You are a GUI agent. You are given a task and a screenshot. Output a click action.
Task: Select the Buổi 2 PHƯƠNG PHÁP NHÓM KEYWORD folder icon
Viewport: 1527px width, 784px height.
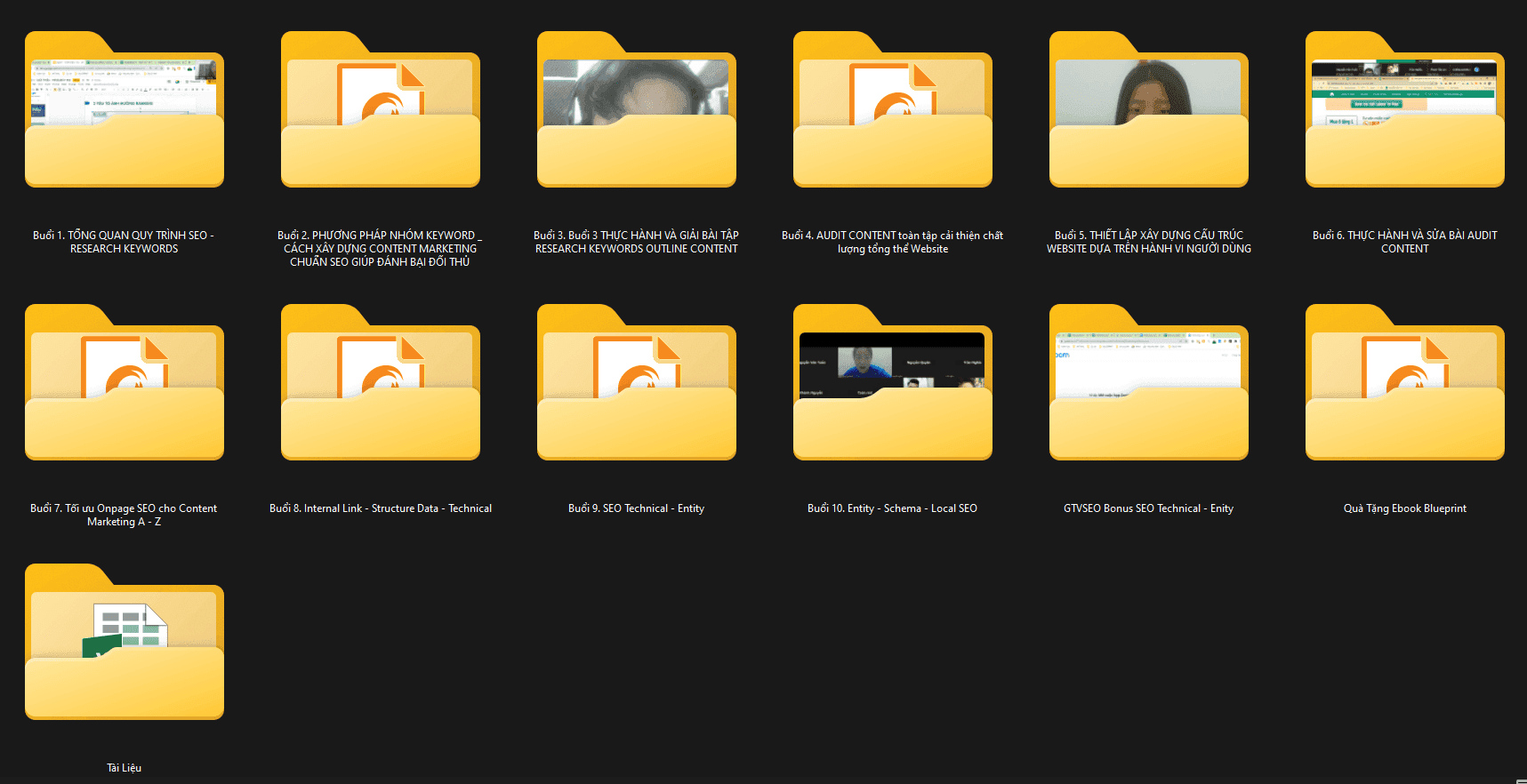point(381,109)
